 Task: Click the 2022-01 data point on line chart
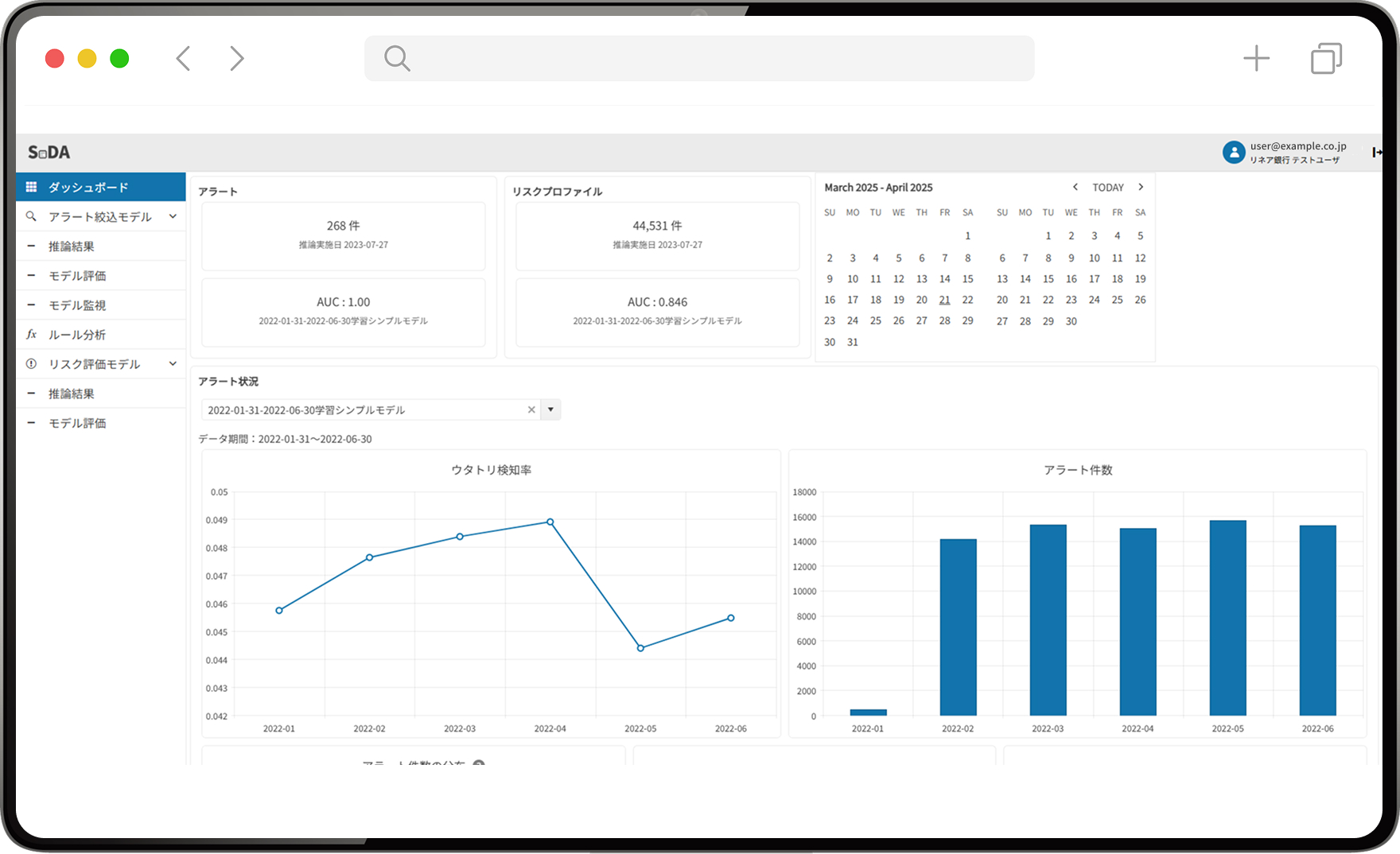(x=279, y=611)
